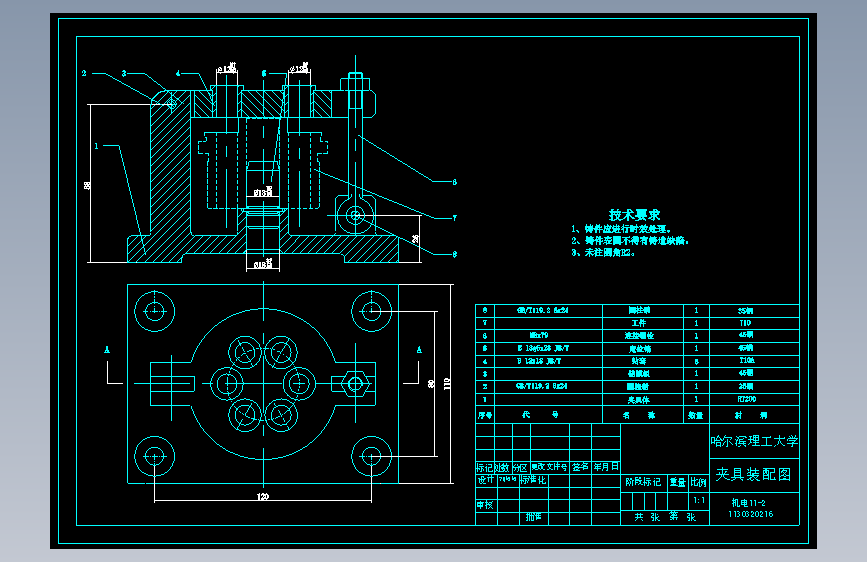This screenshot has width=867, height=562.
Task: Click the left section marker A
Action: point(107,350)
